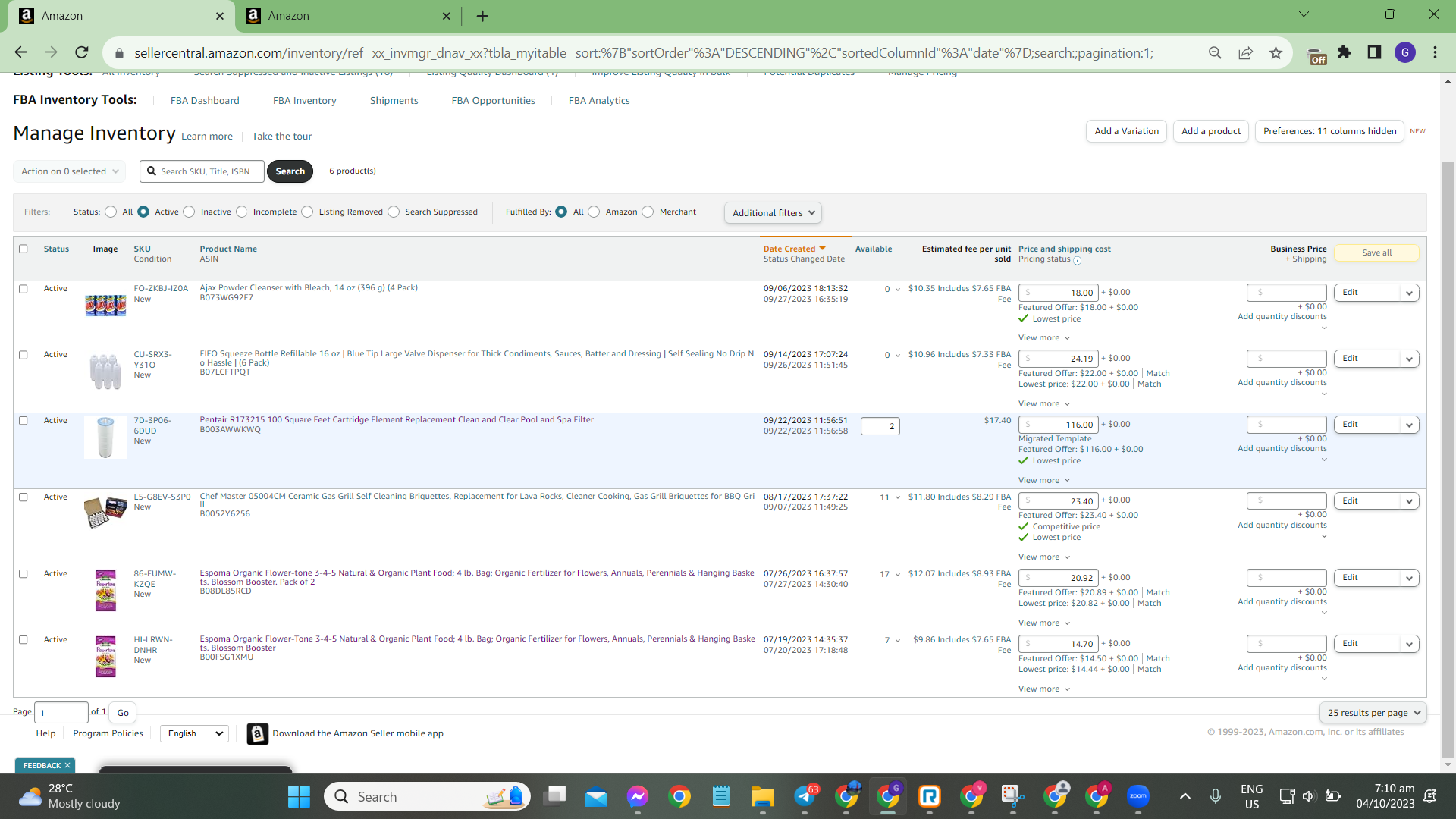The height and width of the screenshot is (819, 1456).
Task: Click the weather widget icon on taskbar
Action: click(x=30, y=796)
